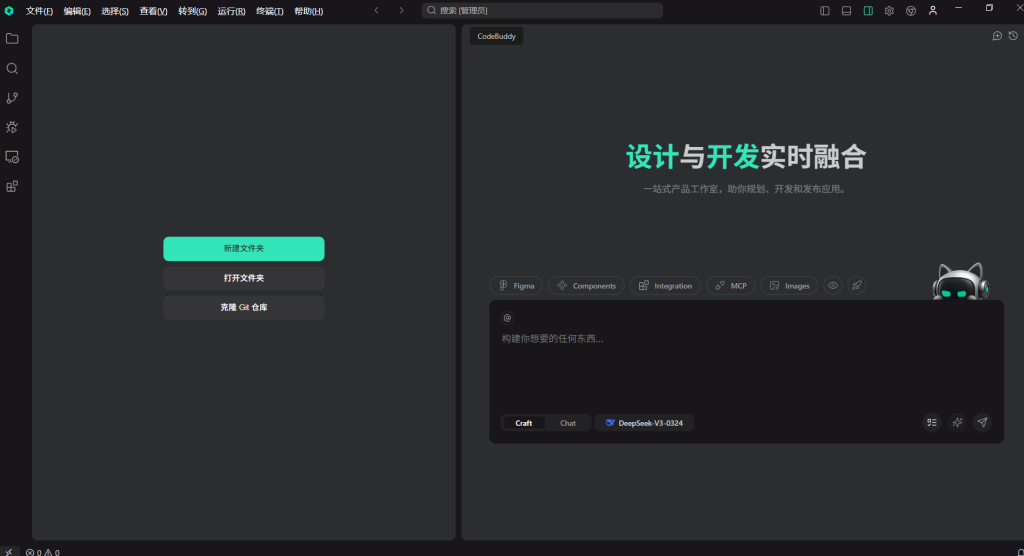Start a new chat with plus bubble icon
This screenshot has height=556, width=1024.
[x=996, y=36]
